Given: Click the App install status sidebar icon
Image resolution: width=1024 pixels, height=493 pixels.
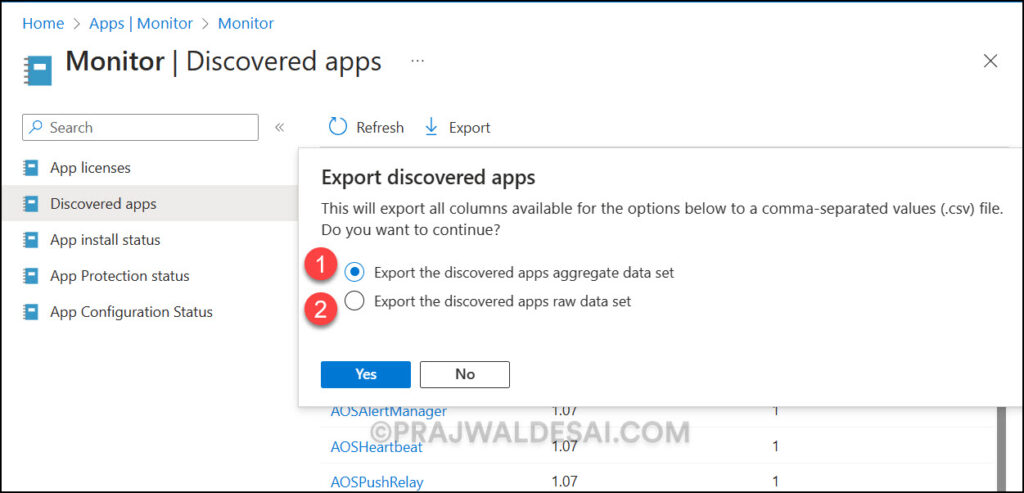Looking at the screenshot, I should point(31,240).
